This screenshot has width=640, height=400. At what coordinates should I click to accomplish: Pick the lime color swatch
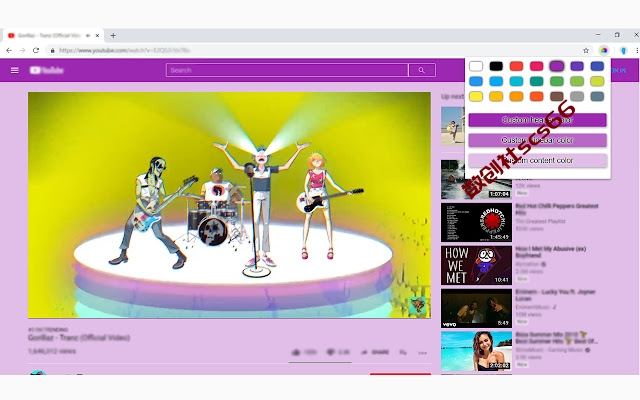pyautogui.click(x=597, y=81)
